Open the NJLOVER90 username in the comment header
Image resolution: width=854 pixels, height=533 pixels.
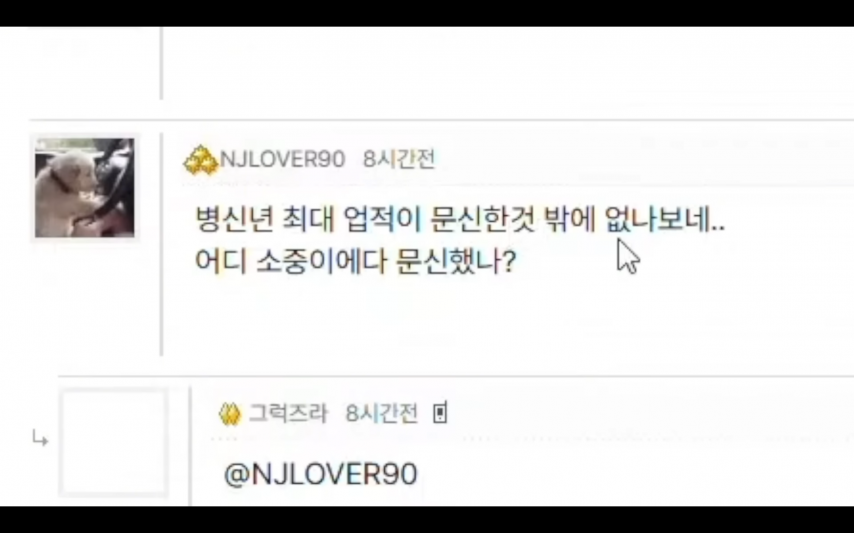pos(282,160)
